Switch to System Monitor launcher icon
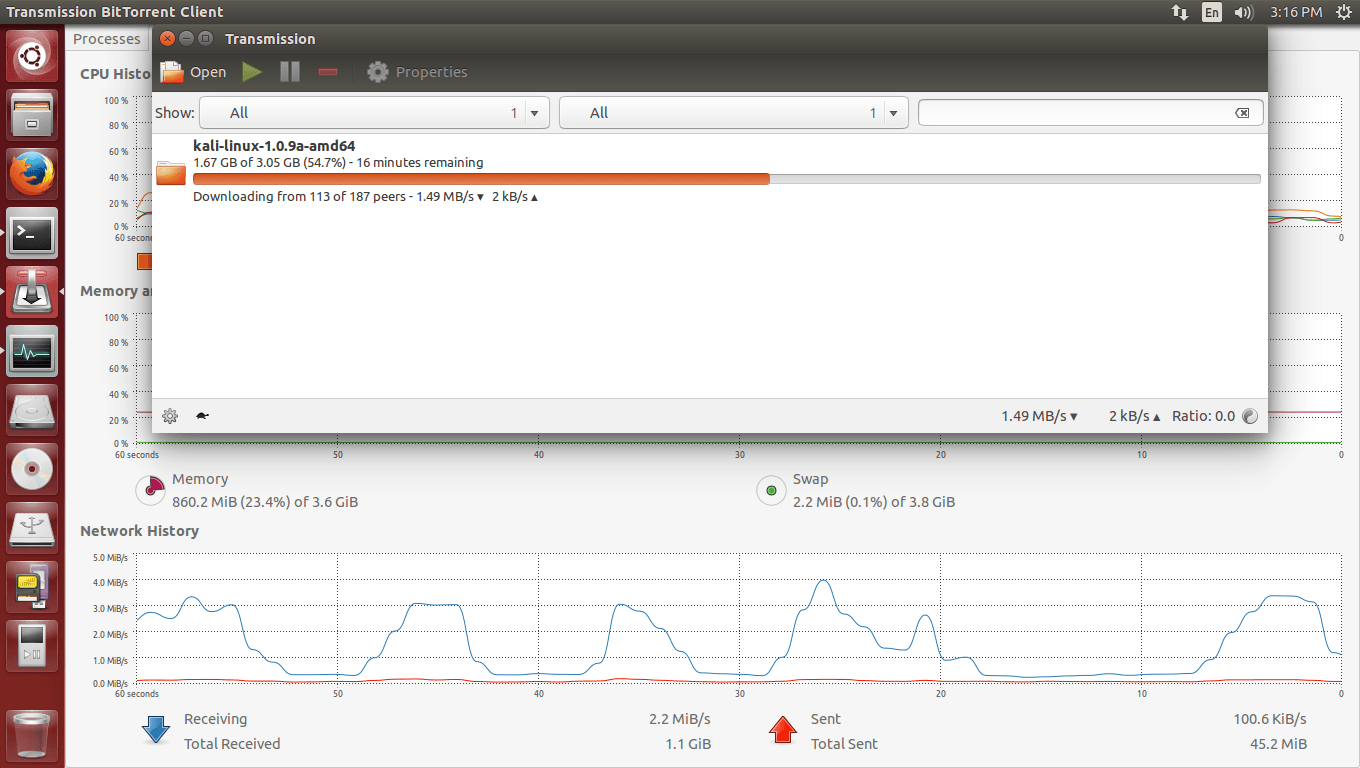The height and width of the screenshot is (768, 1360). click(33, 350)
